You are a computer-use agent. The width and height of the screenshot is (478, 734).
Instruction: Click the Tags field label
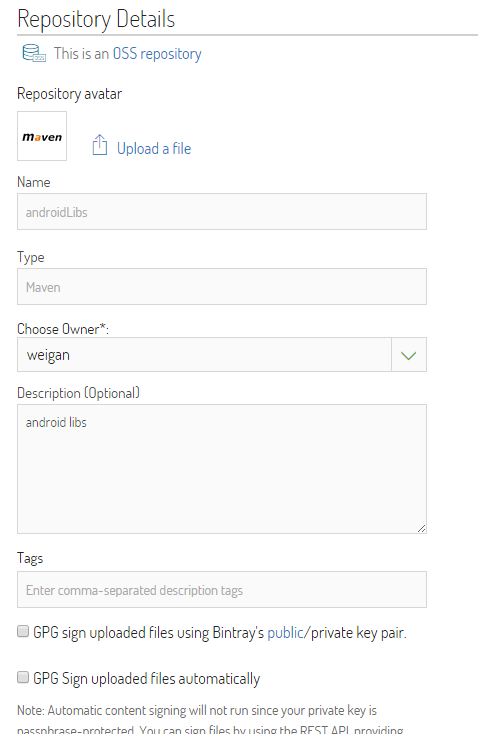tap(30, 558)
